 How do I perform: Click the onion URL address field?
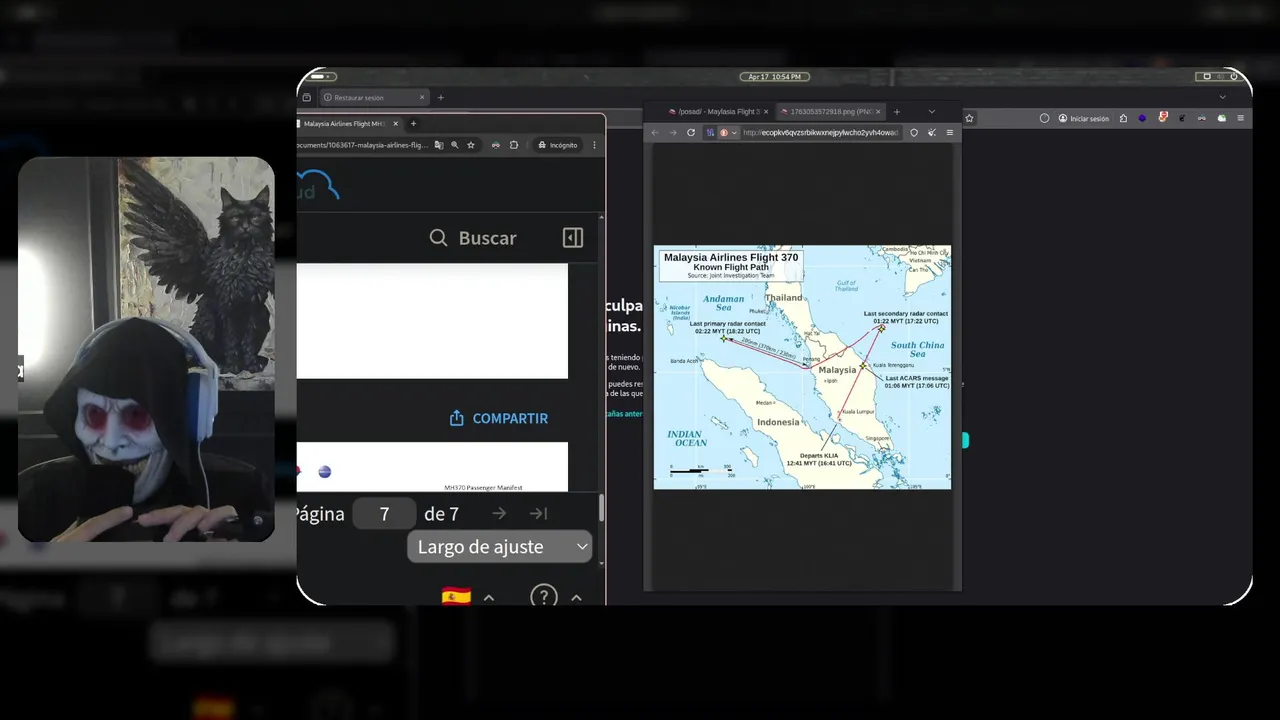pos(821,132)
